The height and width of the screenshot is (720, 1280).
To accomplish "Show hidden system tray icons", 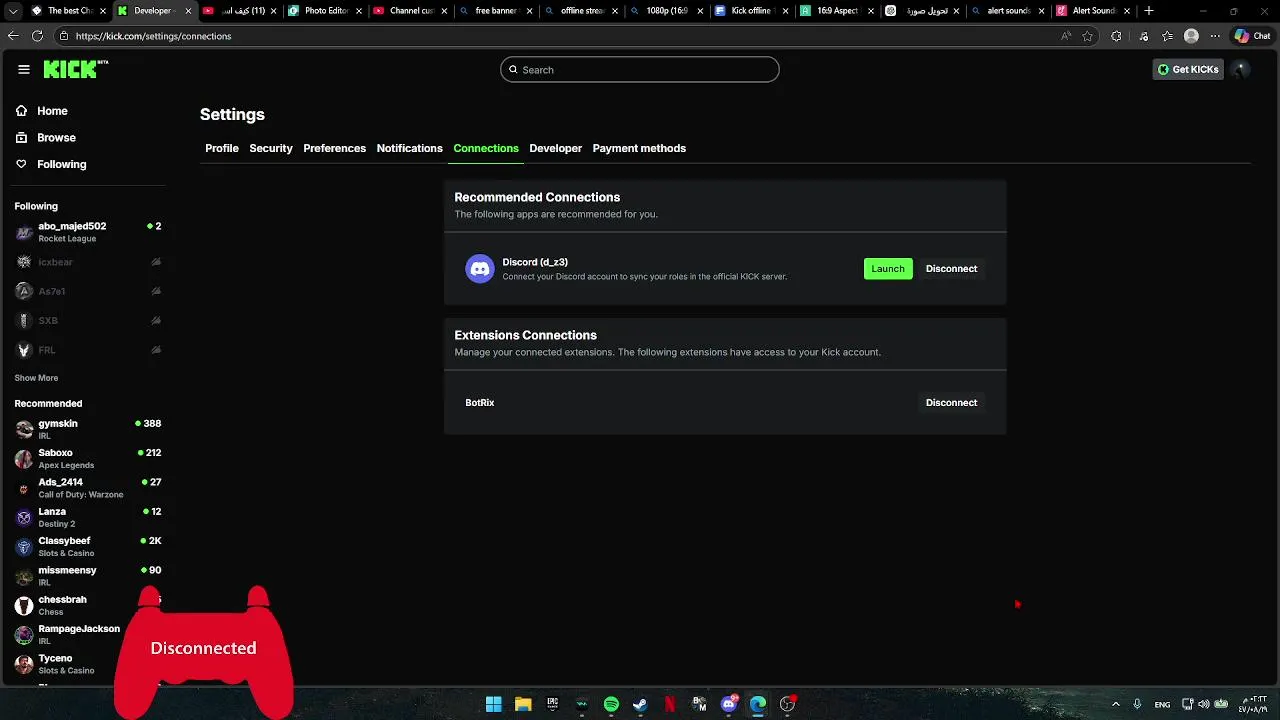I will point(1116,704).
